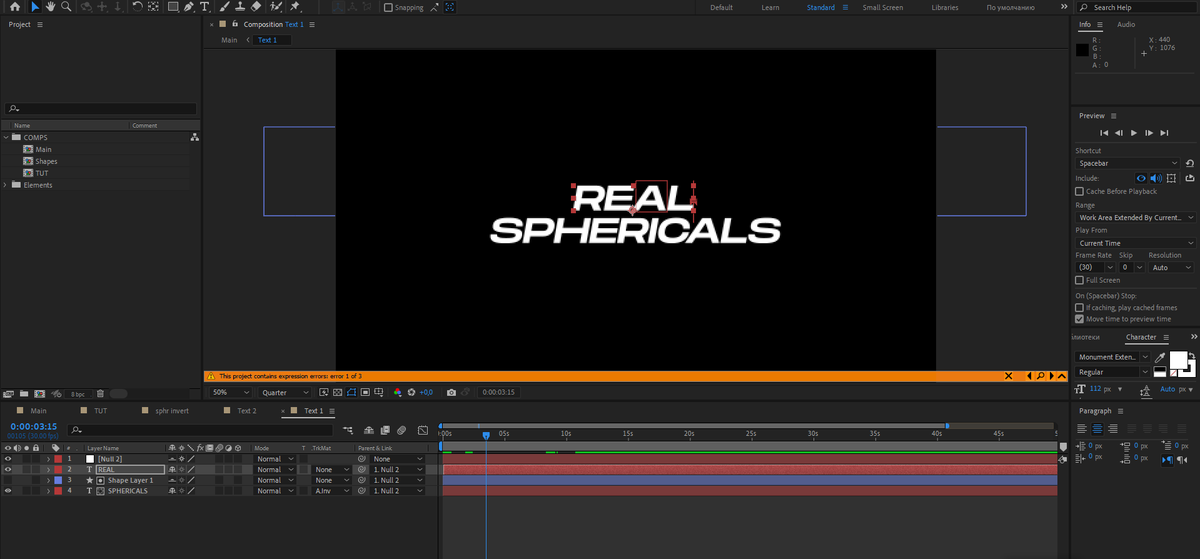Click the Graph Editor icon
1200x559 pixels.
(x=422, y=430)
